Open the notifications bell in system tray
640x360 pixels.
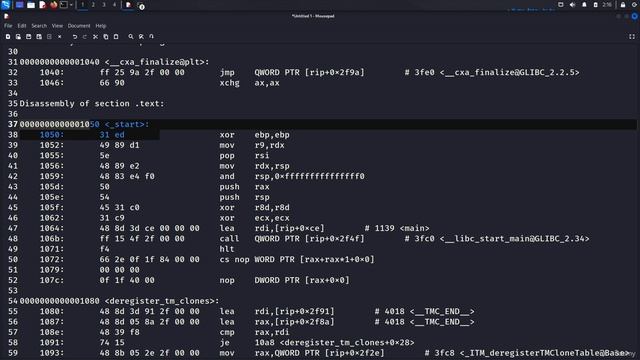click(584, 5)
